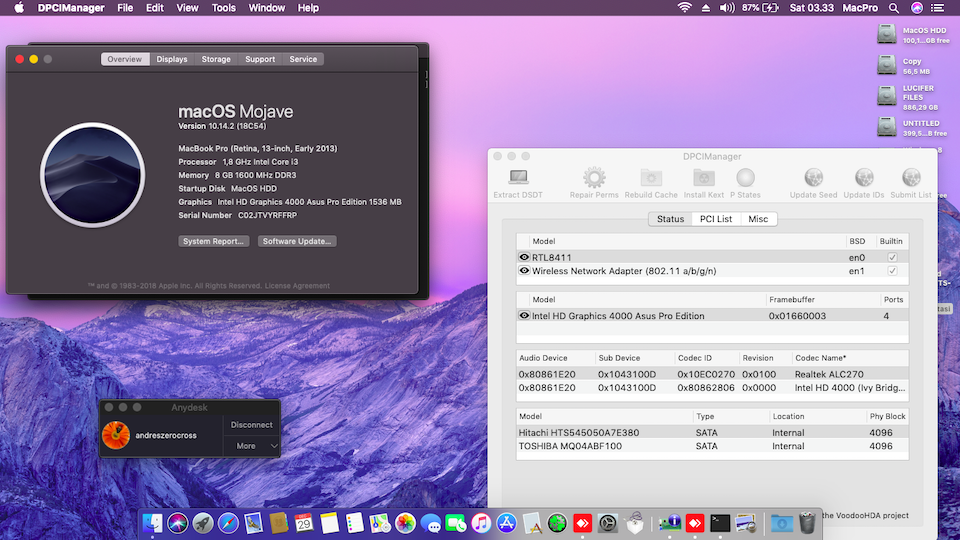960x540 pixels.
Task: Select the Overview tab in About This Mac
Action: pos(125,59)
